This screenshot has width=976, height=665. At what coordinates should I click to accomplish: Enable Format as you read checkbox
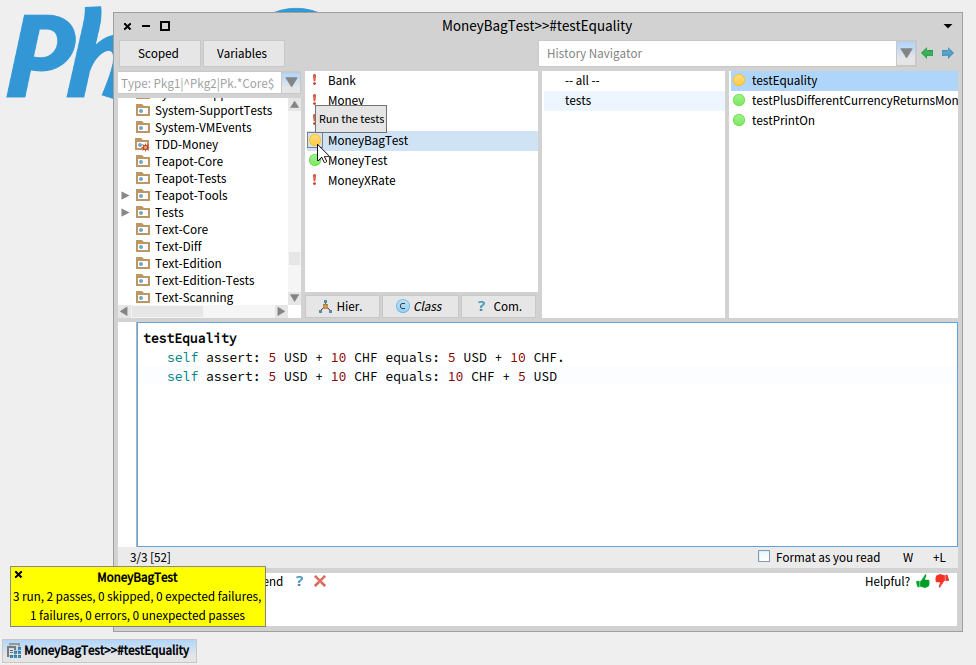764,557
